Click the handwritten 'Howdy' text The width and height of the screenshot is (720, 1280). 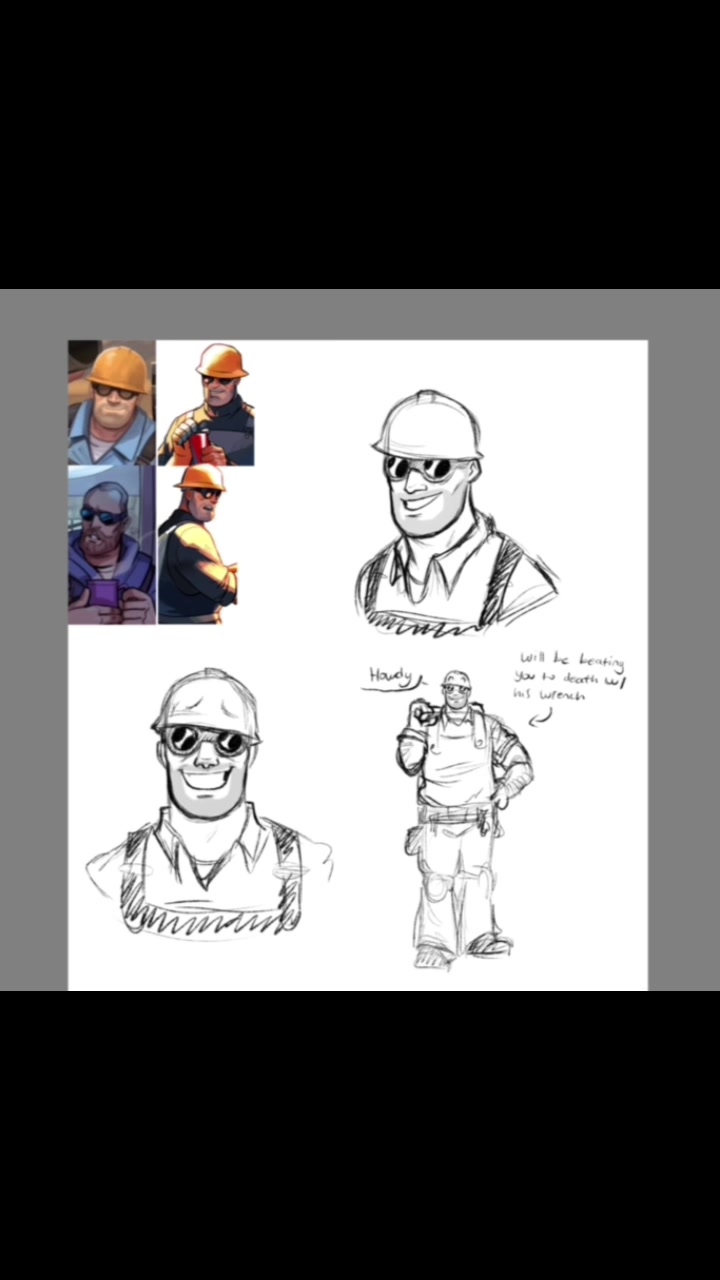[392, 679]
